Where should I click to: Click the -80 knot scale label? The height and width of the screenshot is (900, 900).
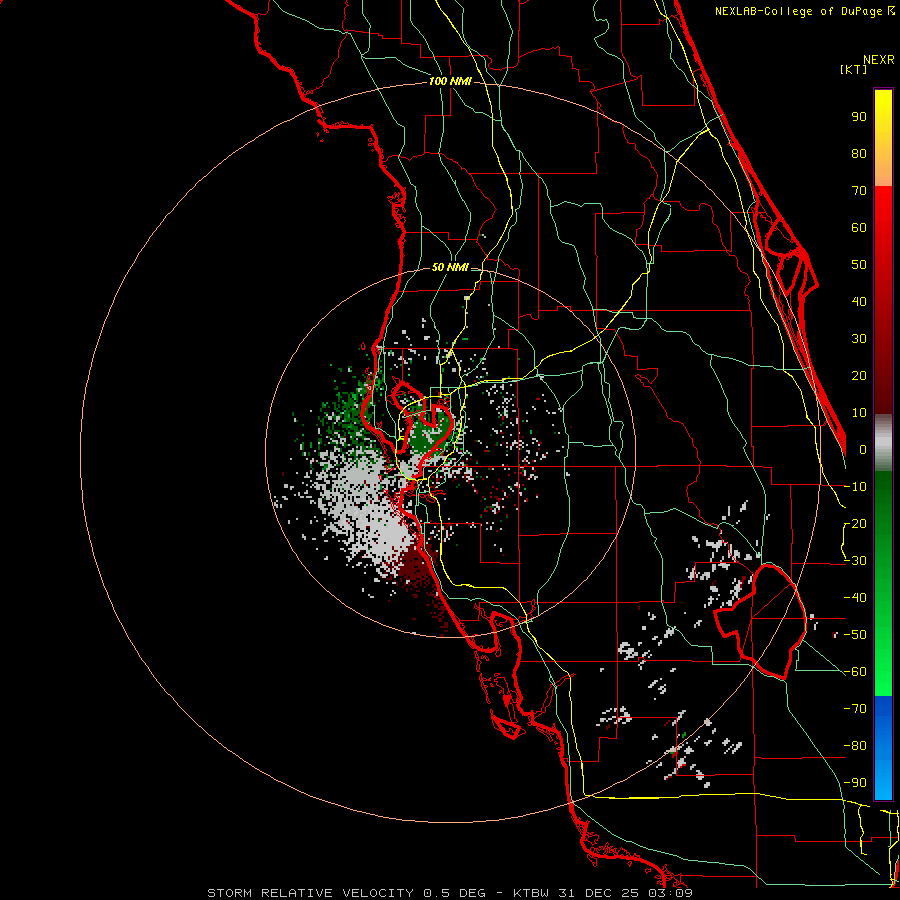855,746
